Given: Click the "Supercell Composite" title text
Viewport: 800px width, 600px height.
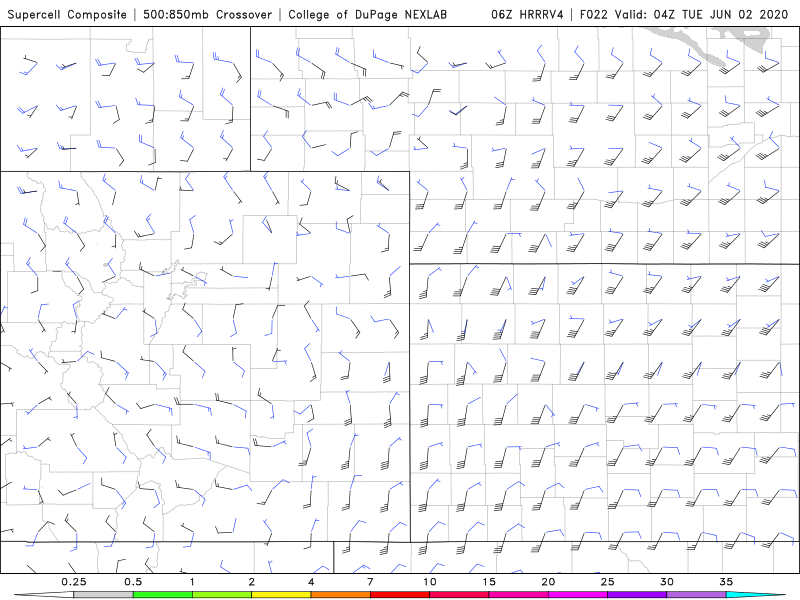Looking at the screenshot, I should [67, 14].
